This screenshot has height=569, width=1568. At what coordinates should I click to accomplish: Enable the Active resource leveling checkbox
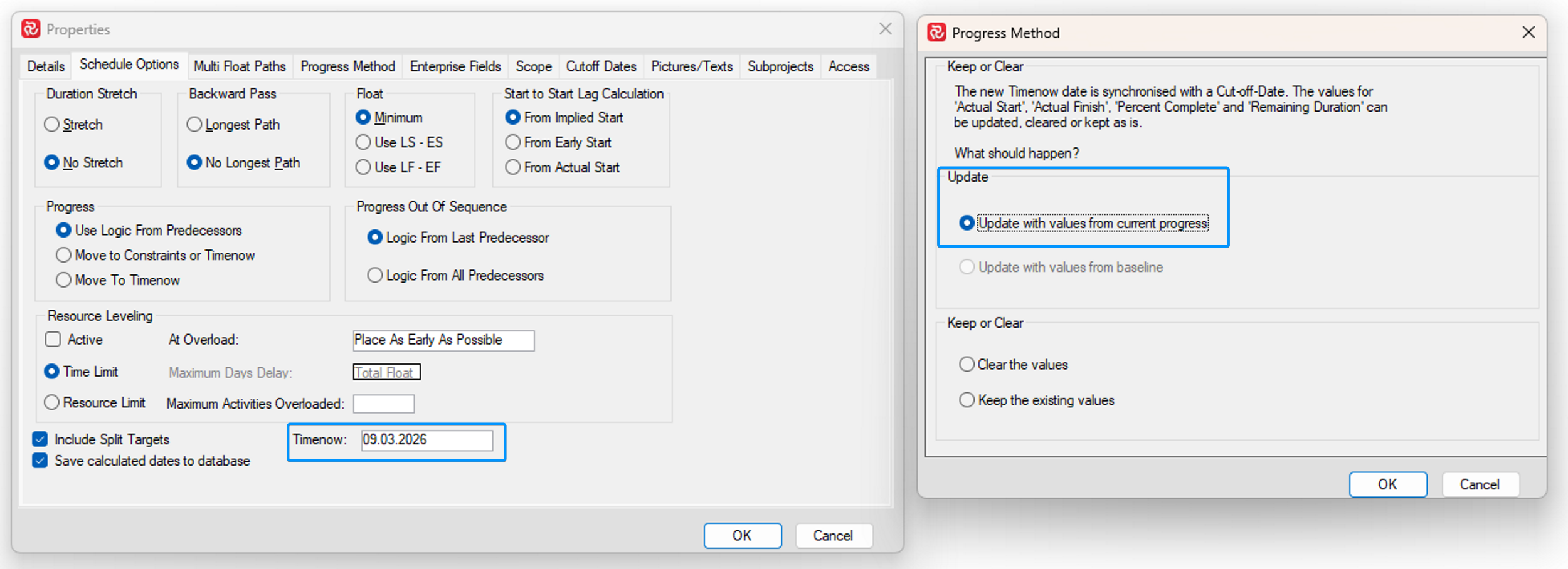click(x=53, y=340)
